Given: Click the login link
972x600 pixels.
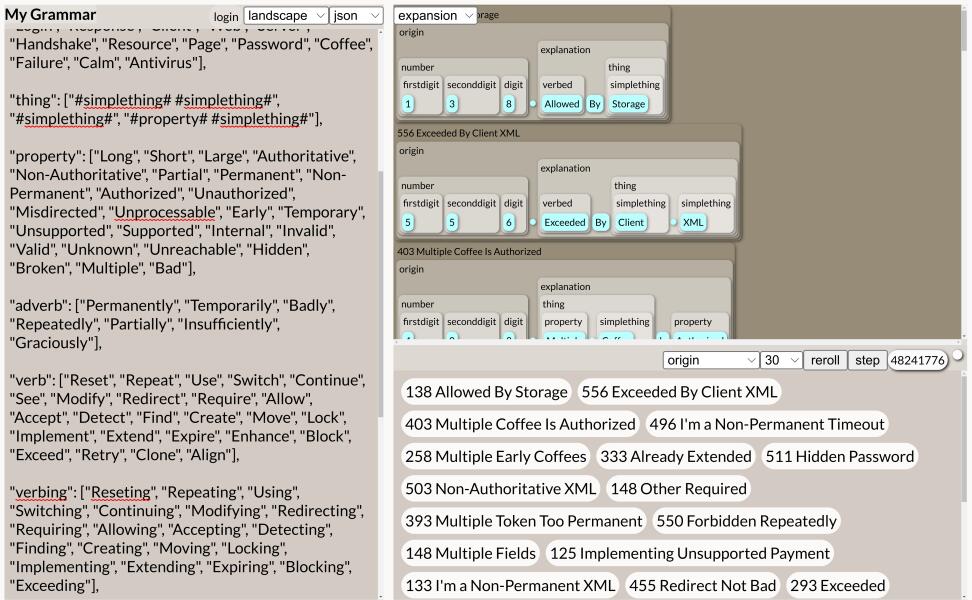Looking at the screenshot, I should tap(225, 16).
